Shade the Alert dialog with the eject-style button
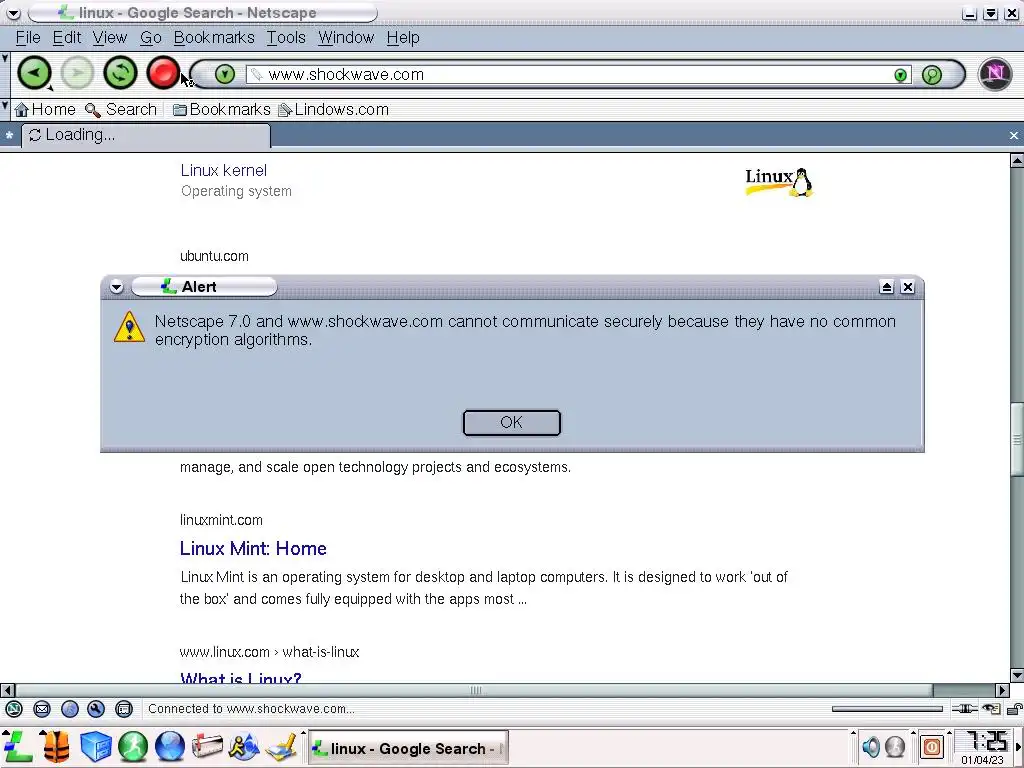Screen dimensions: 1024x768 coord(886,287)
